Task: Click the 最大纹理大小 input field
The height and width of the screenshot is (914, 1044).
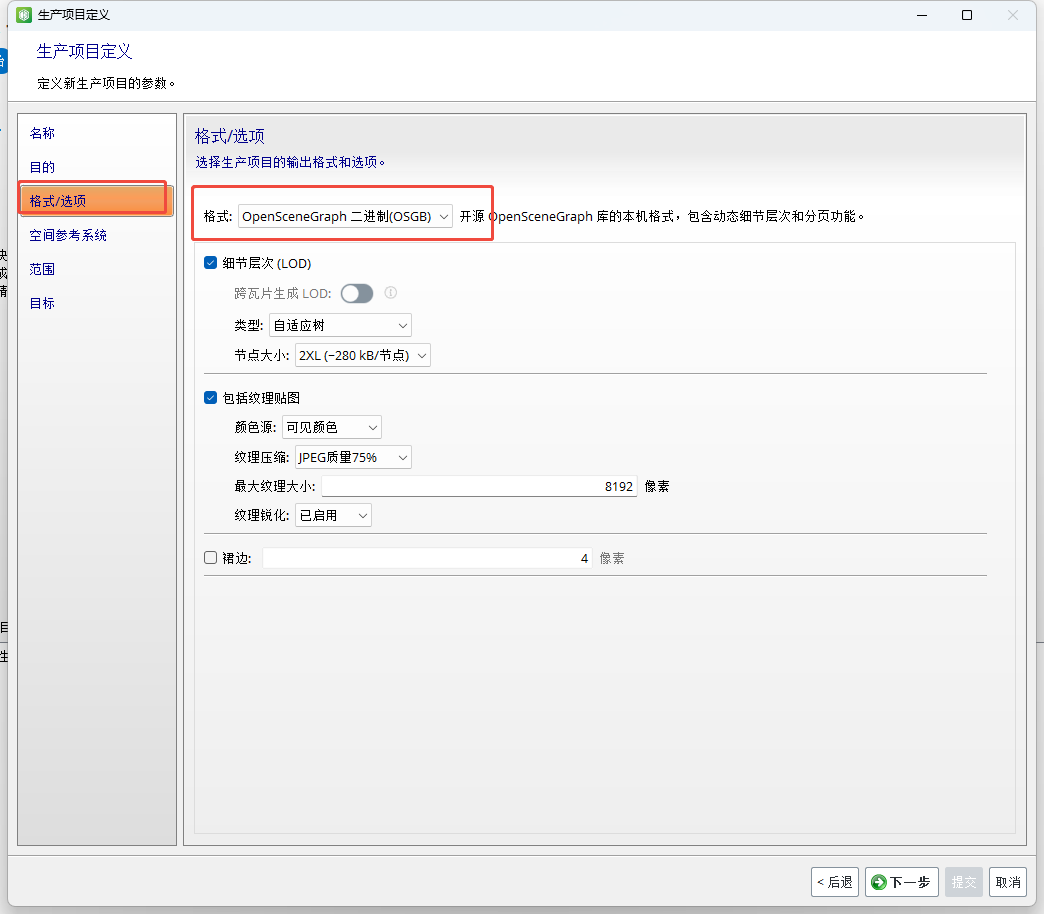Action: pyautogui.click(x=479, y=487)
